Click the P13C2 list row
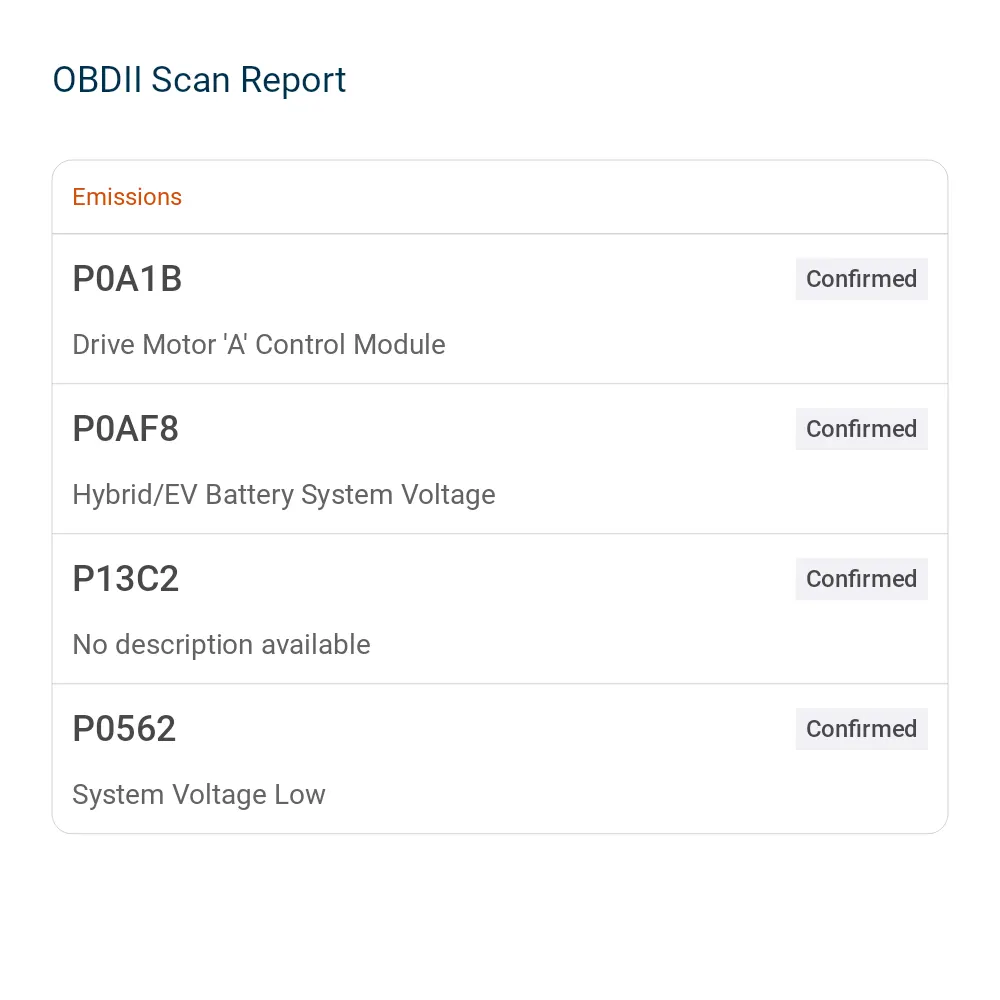 [500, 608]
